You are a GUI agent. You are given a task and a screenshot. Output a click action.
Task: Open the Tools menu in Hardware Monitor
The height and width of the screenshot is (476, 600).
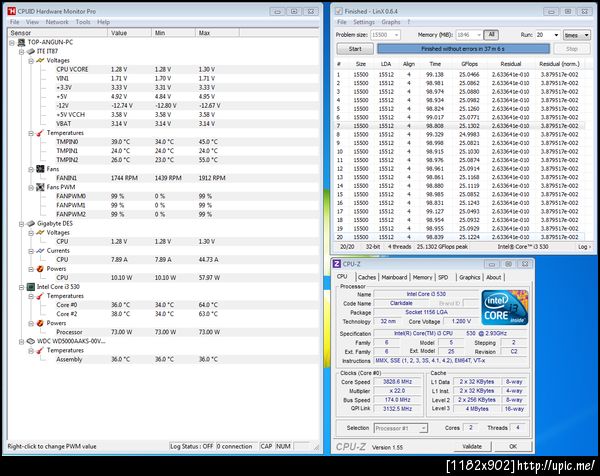click(83, 22)
